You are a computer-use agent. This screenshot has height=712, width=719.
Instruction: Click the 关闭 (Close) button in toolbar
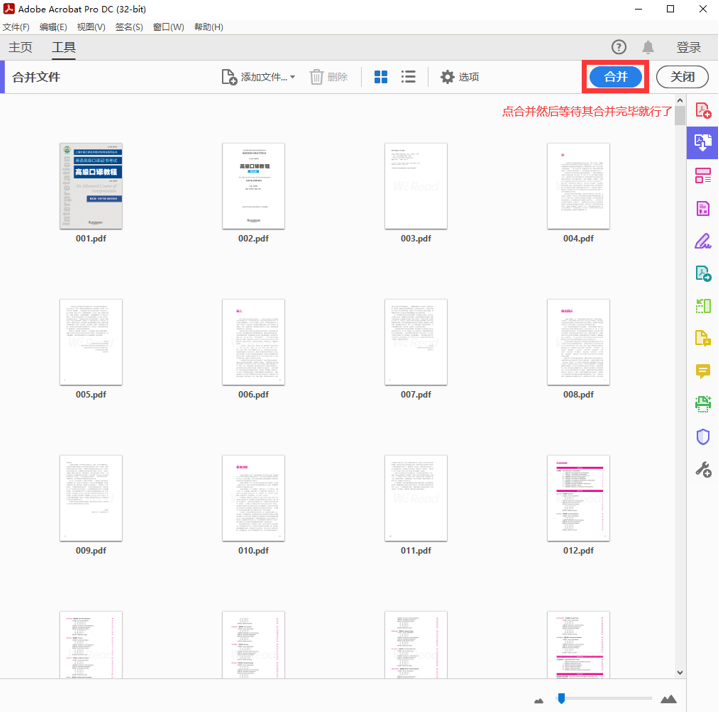[682, 77]
